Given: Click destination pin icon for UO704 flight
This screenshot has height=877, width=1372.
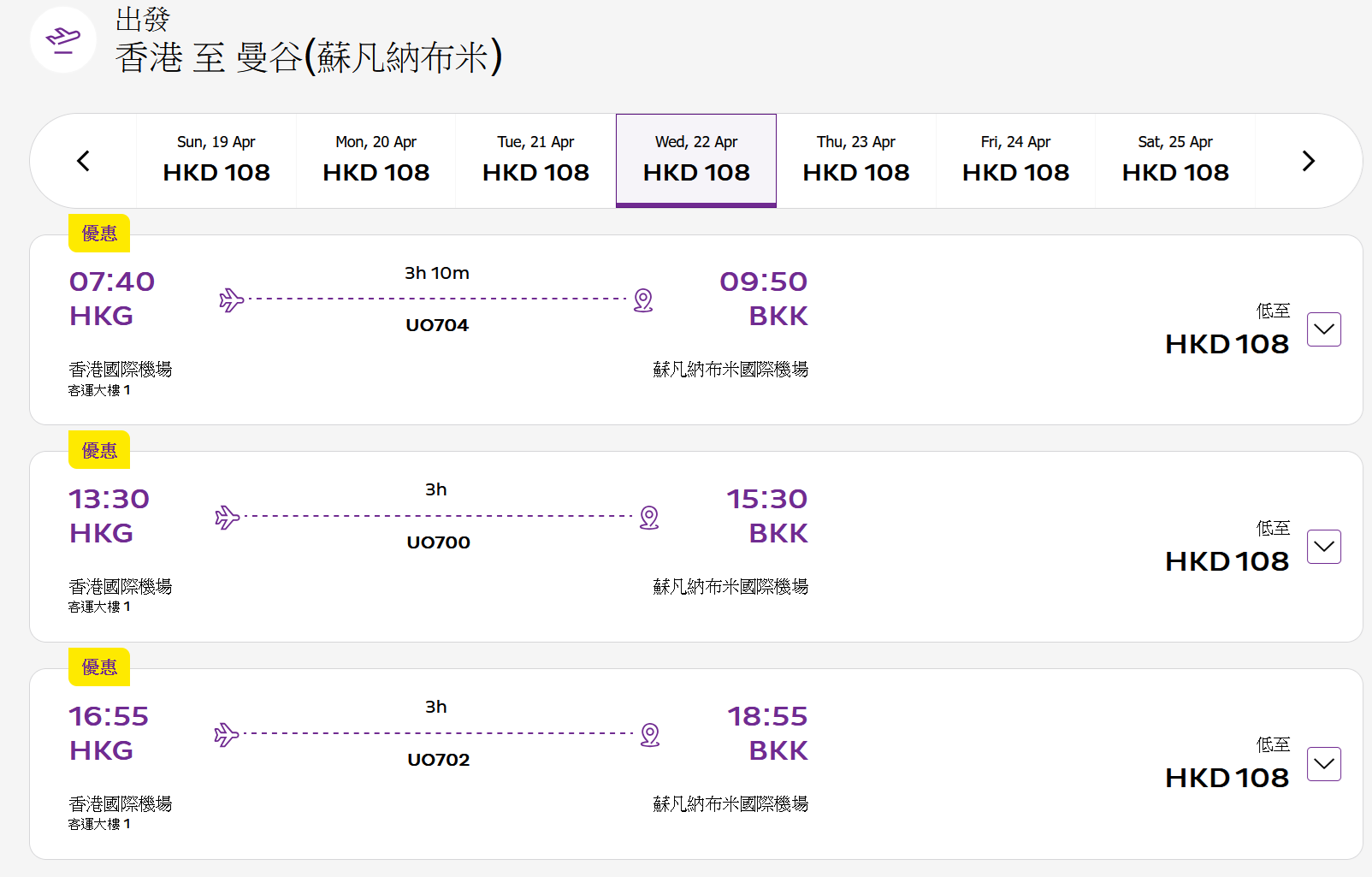Looking at the screenshot, I should tap(643, 300).
